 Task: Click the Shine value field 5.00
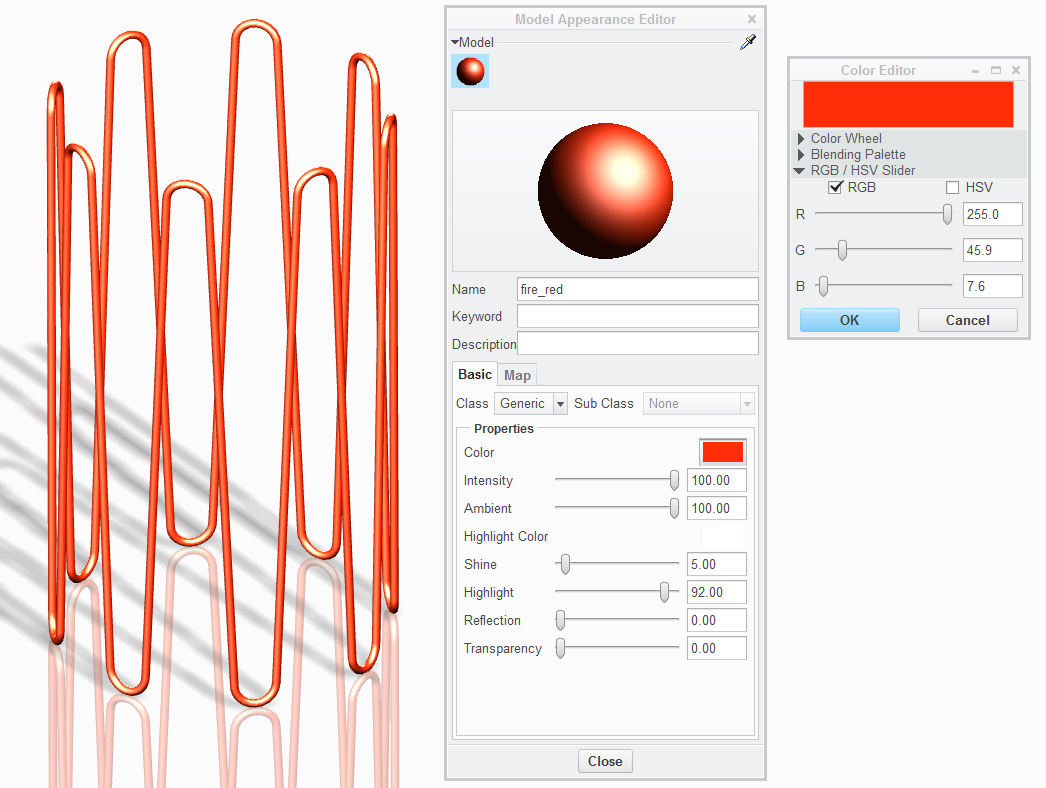tap(716, 564)
